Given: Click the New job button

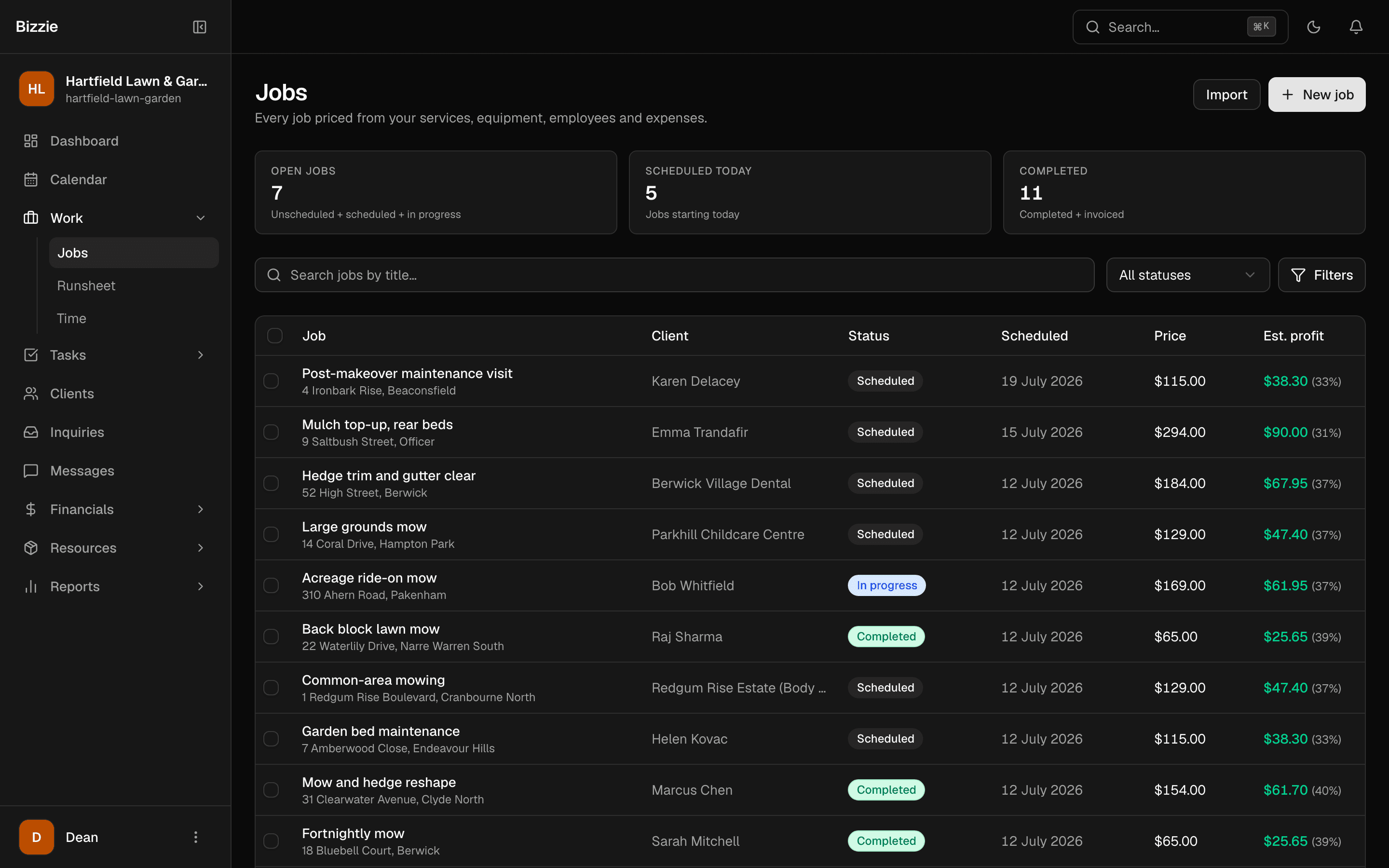Looking at the screenshot, I should tap(1317, 95).
